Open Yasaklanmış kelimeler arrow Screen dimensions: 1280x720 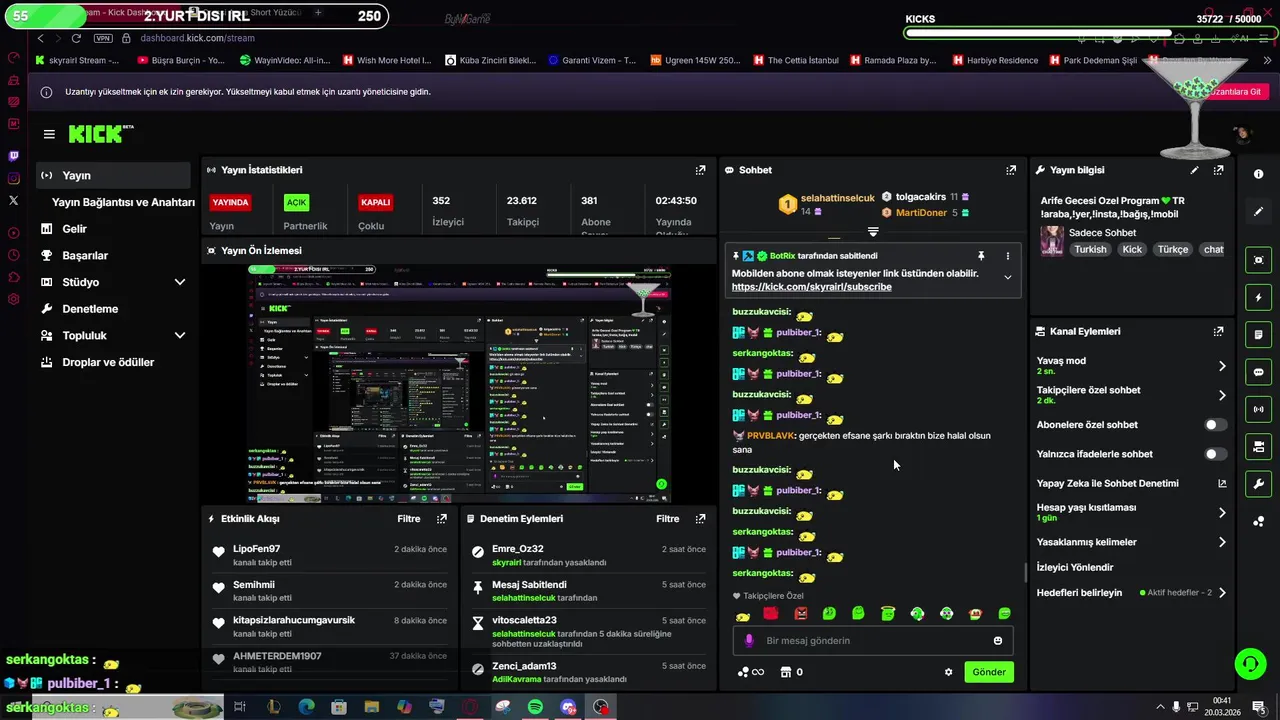click(1221, 542)
